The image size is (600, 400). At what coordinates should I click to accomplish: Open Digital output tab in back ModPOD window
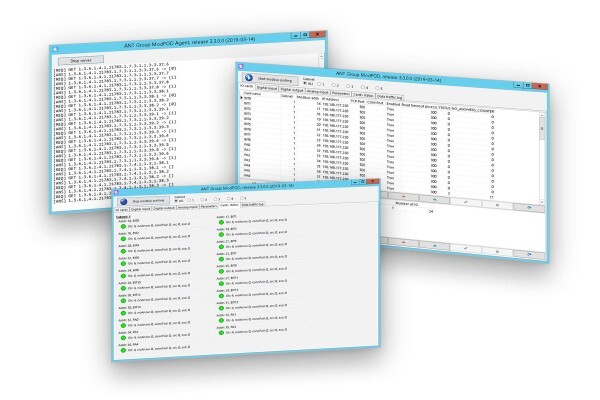pyautogui.click(x=292, y=90)
